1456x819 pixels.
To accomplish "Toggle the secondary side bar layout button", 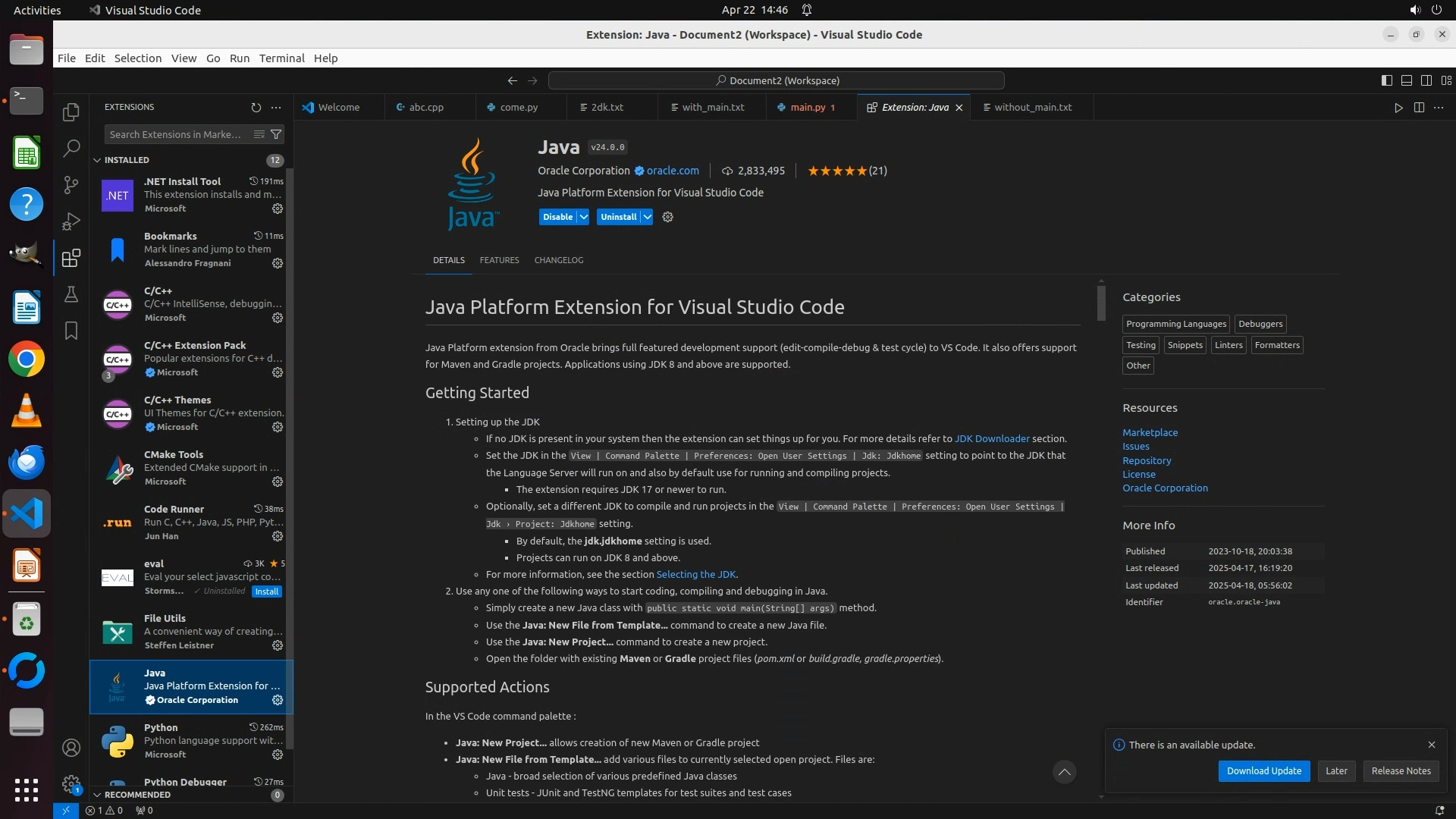I will pyautogui.click(x=1426, y=80).
